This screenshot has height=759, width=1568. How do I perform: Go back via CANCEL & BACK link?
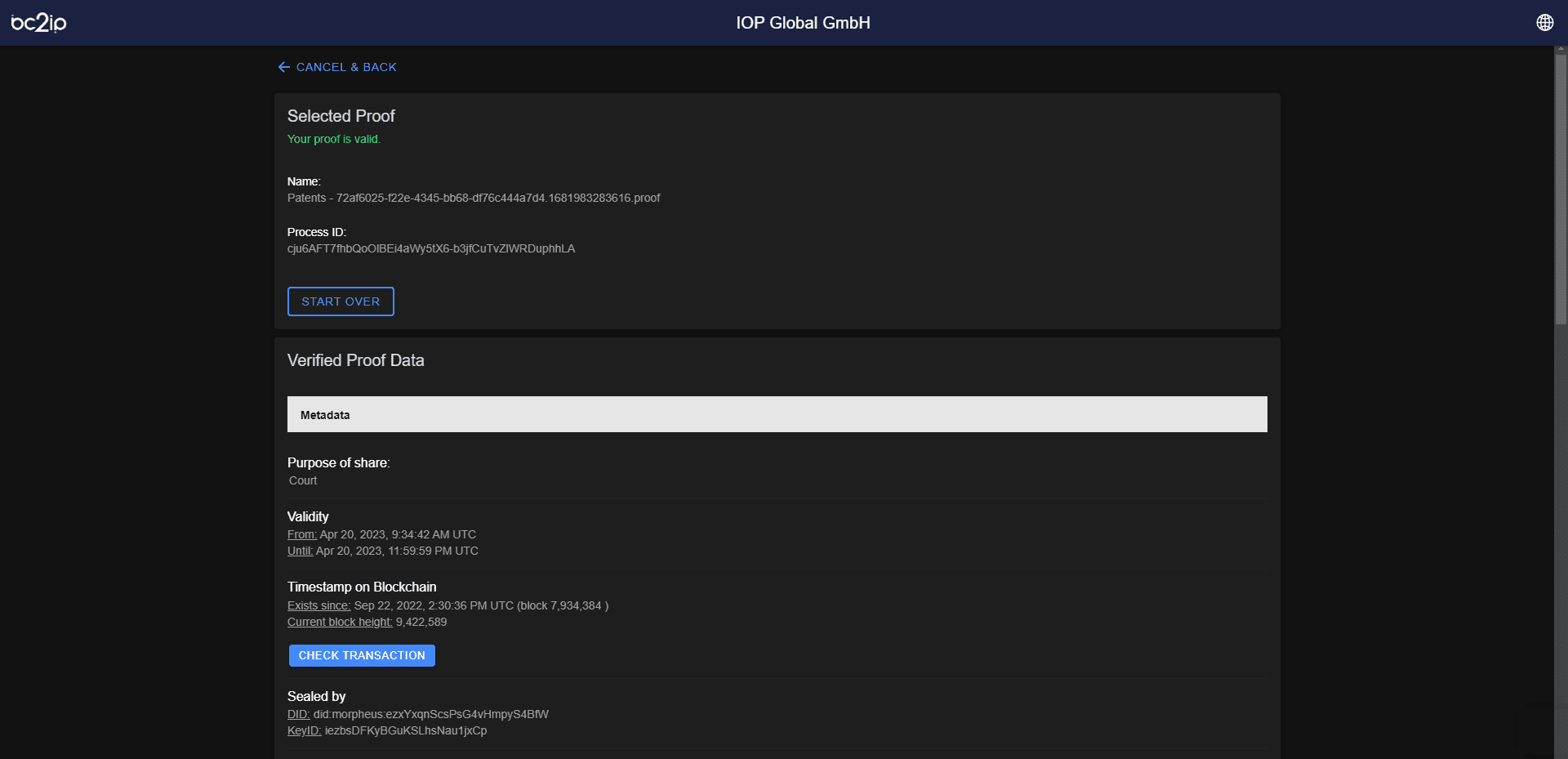tap(337, 67)
